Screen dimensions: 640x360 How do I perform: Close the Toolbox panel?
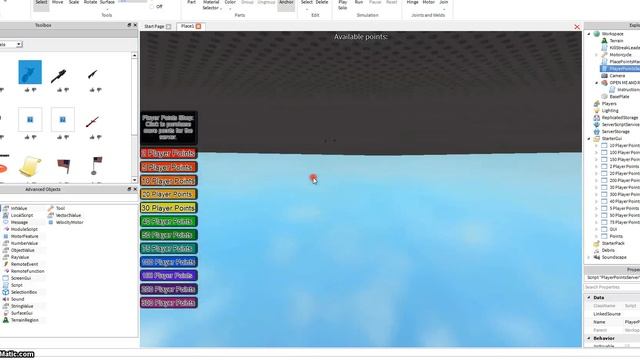pyautogui.click(x=135, y=25)
